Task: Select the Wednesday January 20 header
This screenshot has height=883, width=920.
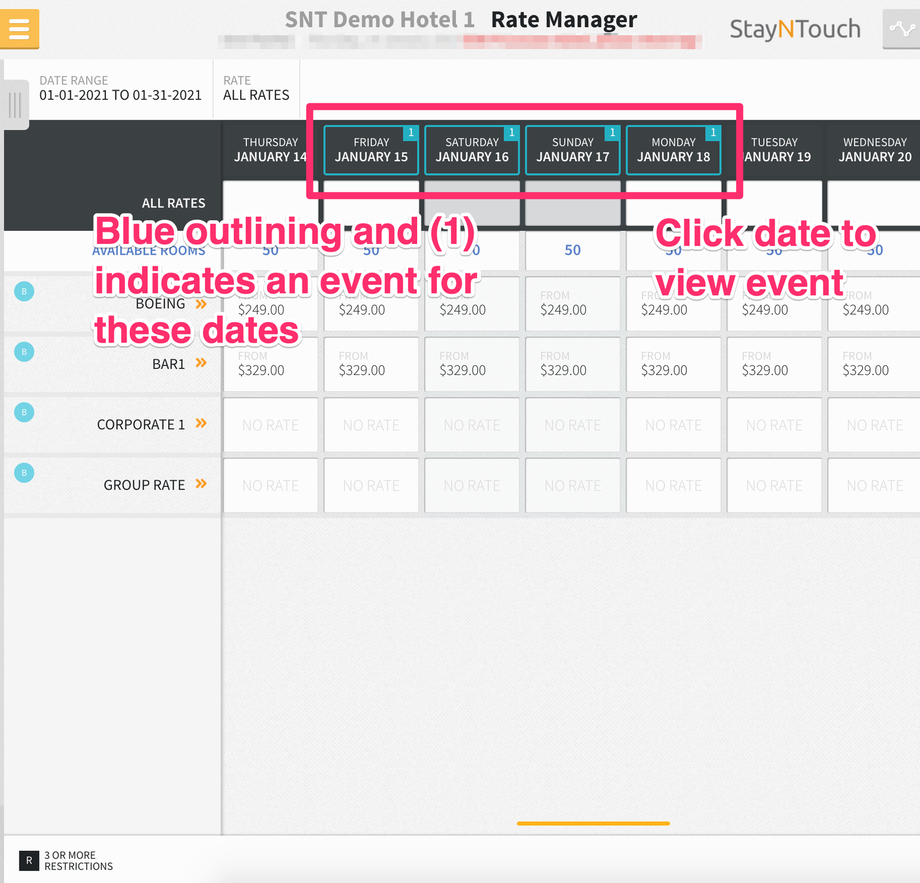Action: [x=874, y=150]
